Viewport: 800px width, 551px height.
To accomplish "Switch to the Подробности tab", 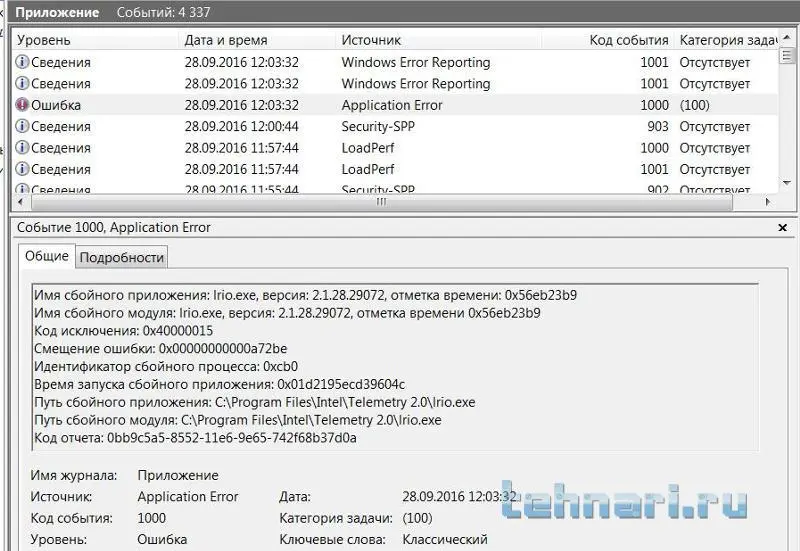I will pos(122,257).
